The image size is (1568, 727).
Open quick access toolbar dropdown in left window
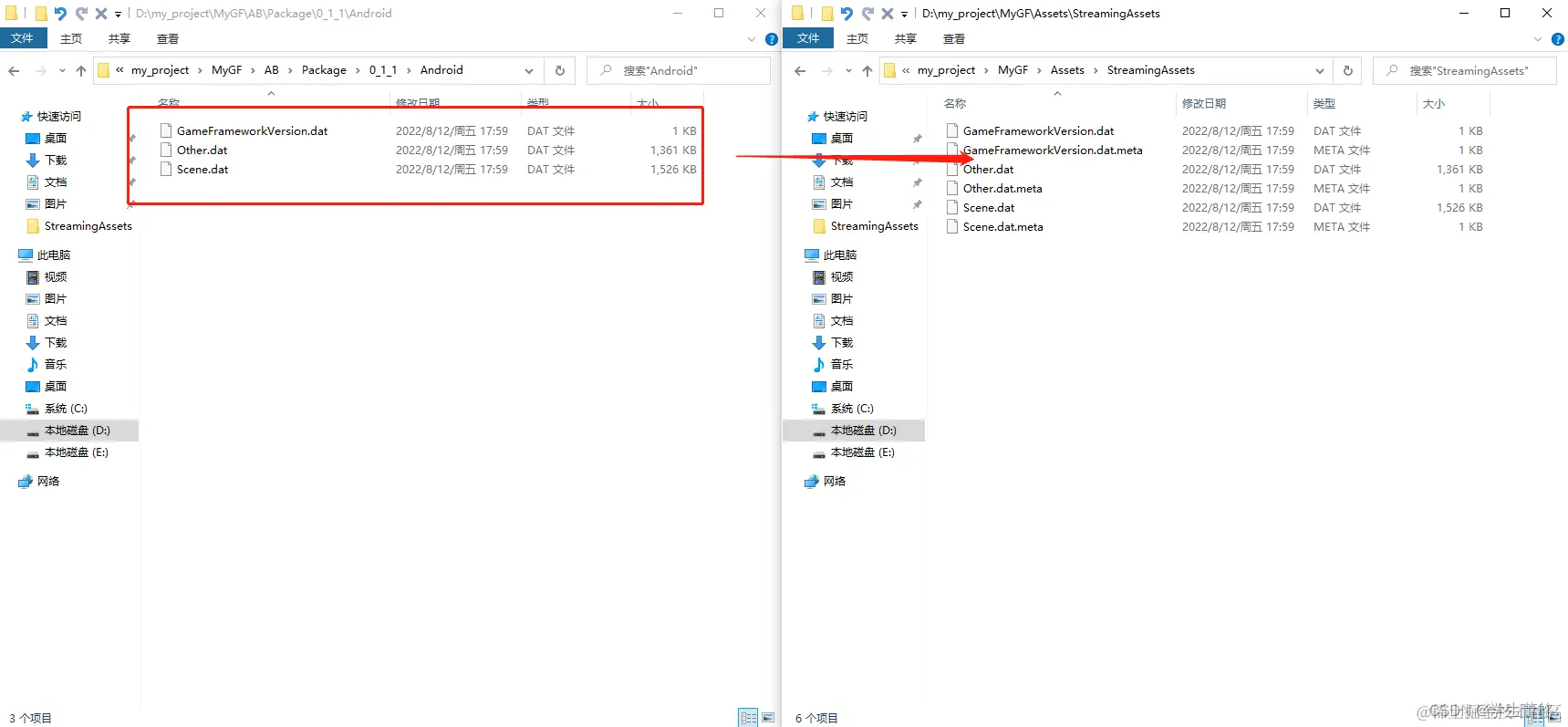point(118,15)
